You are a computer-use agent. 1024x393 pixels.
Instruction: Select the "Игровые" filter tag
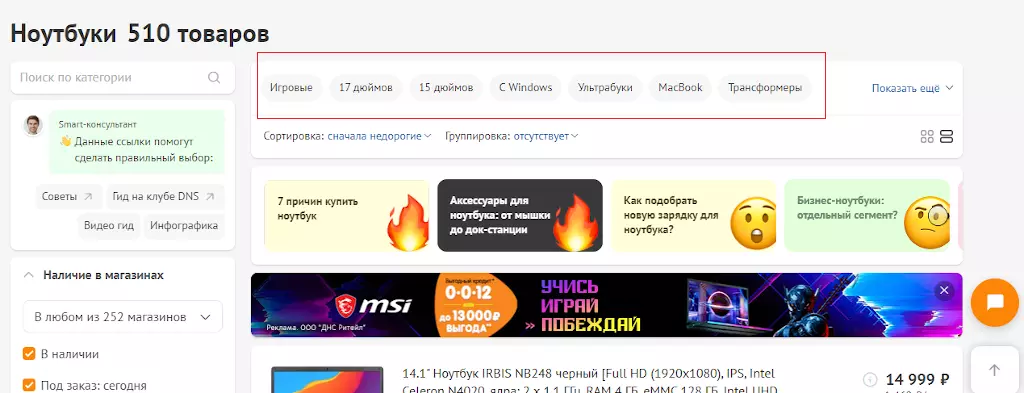click(x=291, y=87)
